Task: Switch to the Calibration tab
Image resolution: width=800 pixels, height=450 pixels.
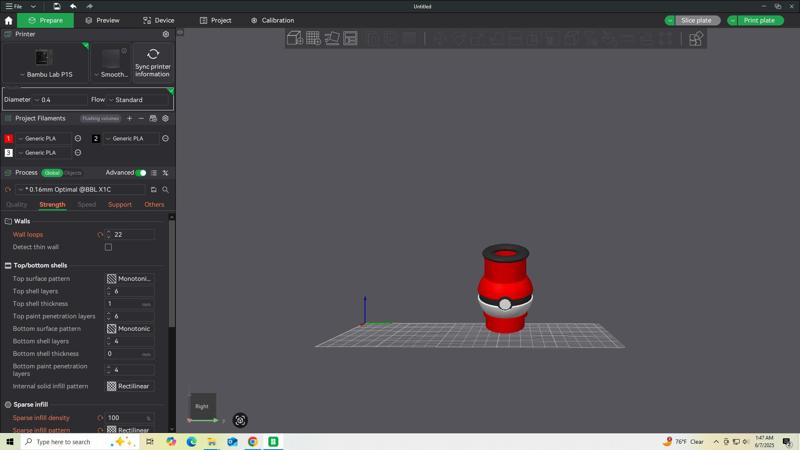Action: point(272,20)
